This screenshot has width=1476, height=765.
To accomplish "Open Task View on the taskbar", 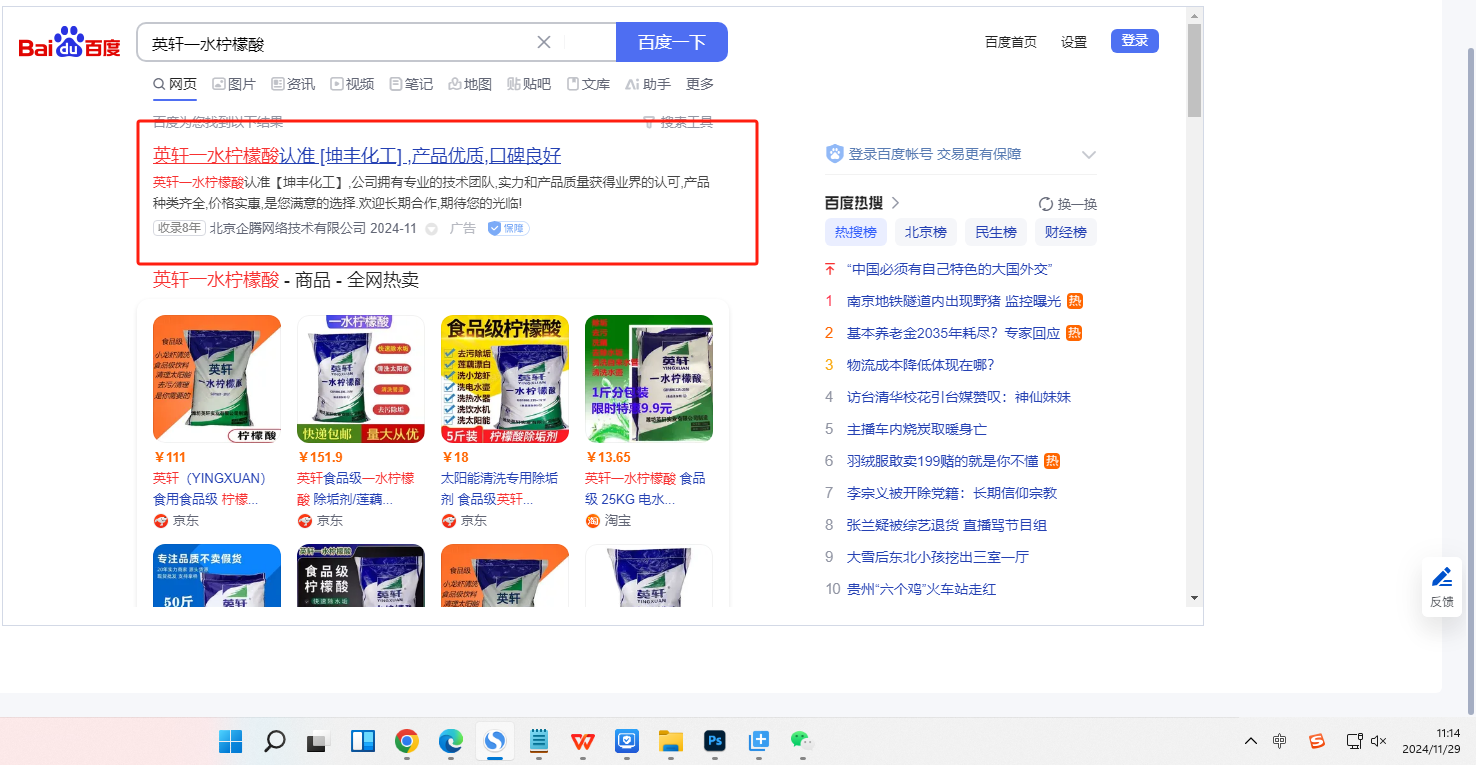I will tap(318, 741).
